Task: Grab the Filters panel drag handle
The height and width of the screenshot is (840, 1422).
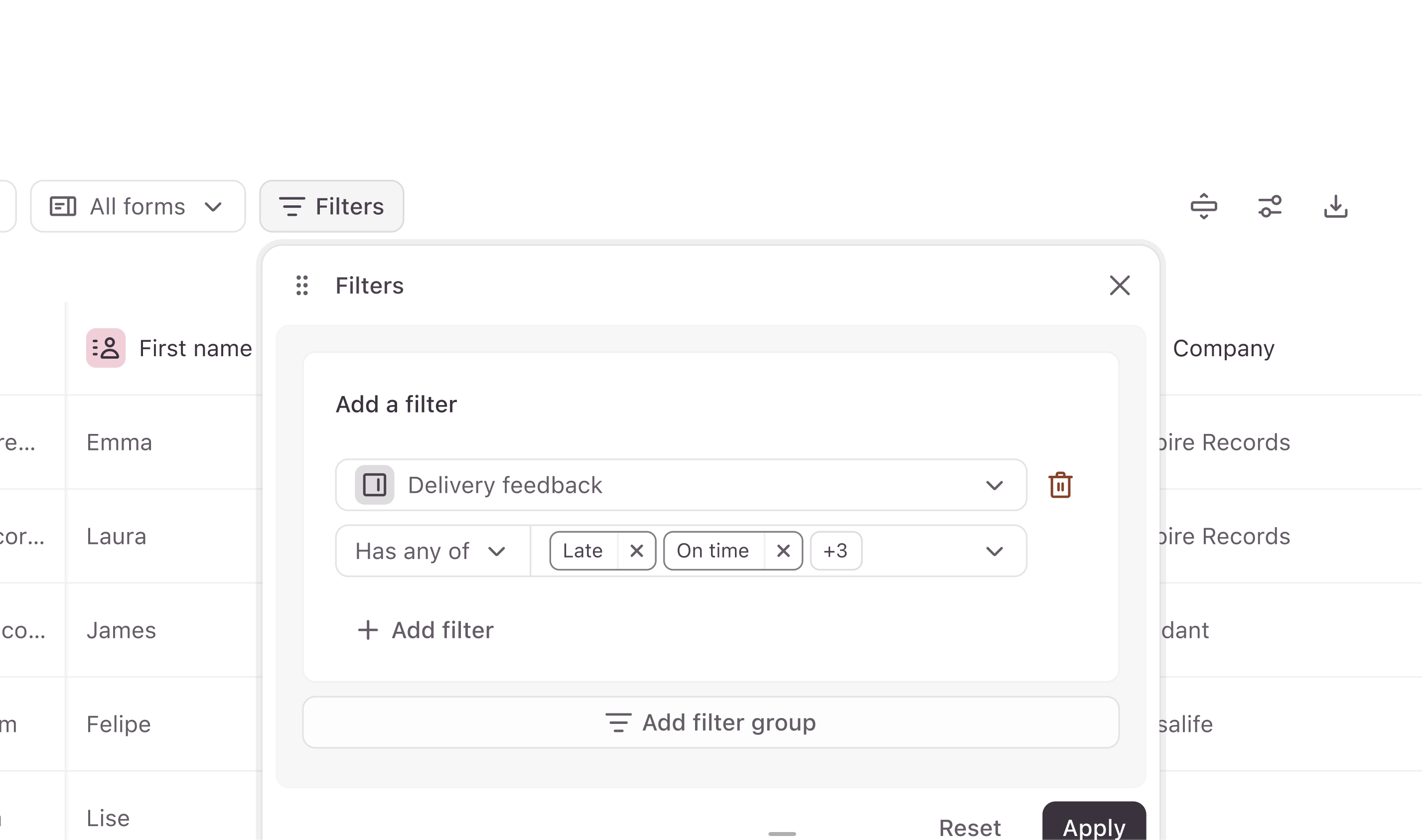Action: [302, 285]
